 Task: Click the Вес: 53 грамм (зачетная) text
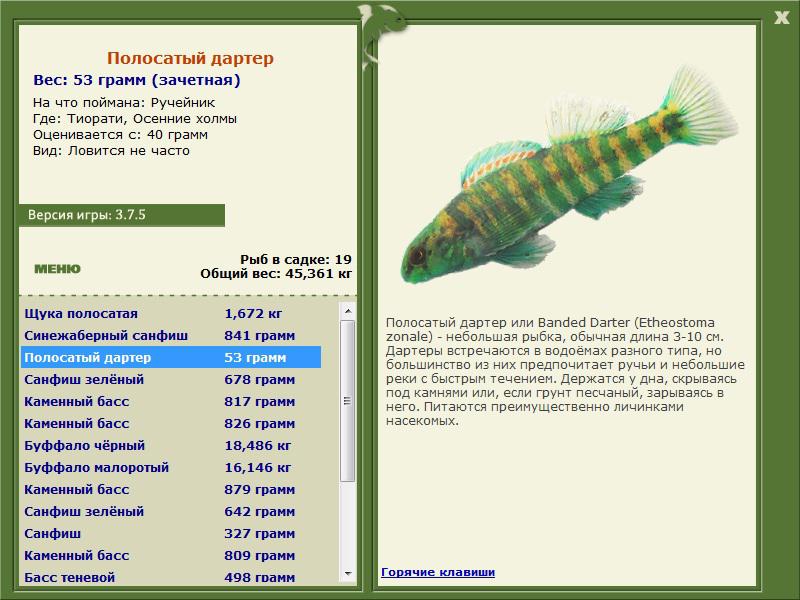[137, 80]
